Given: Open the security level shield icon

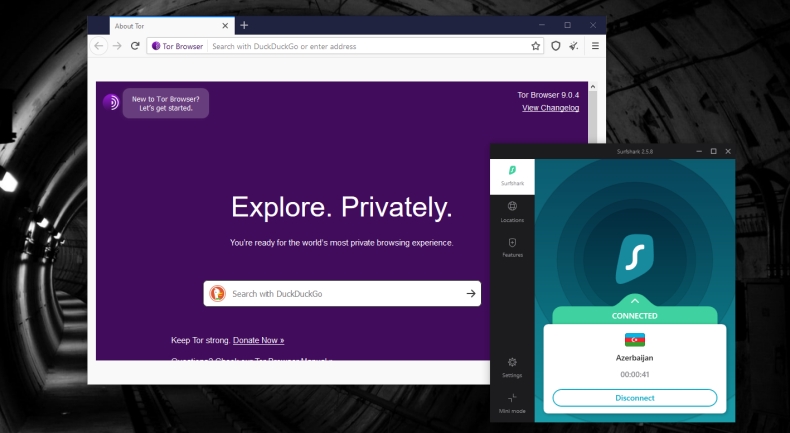Looking at the screenshot, I should [556, 46].
